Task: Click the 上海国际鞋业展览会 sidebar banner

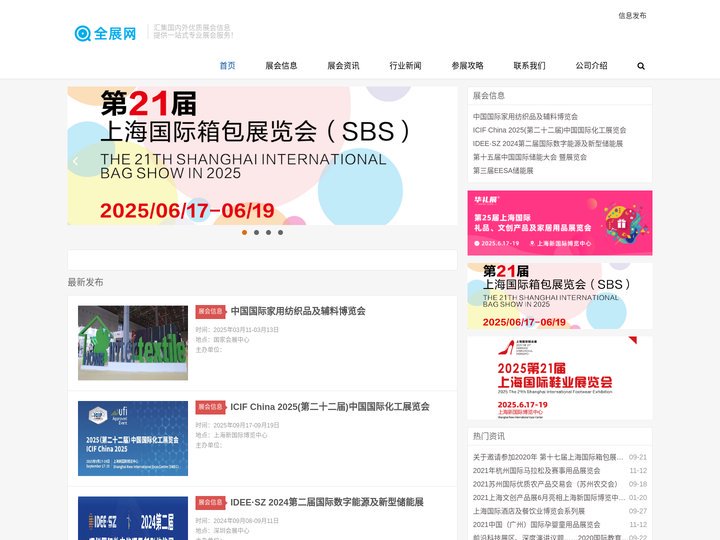Action: 560,378
